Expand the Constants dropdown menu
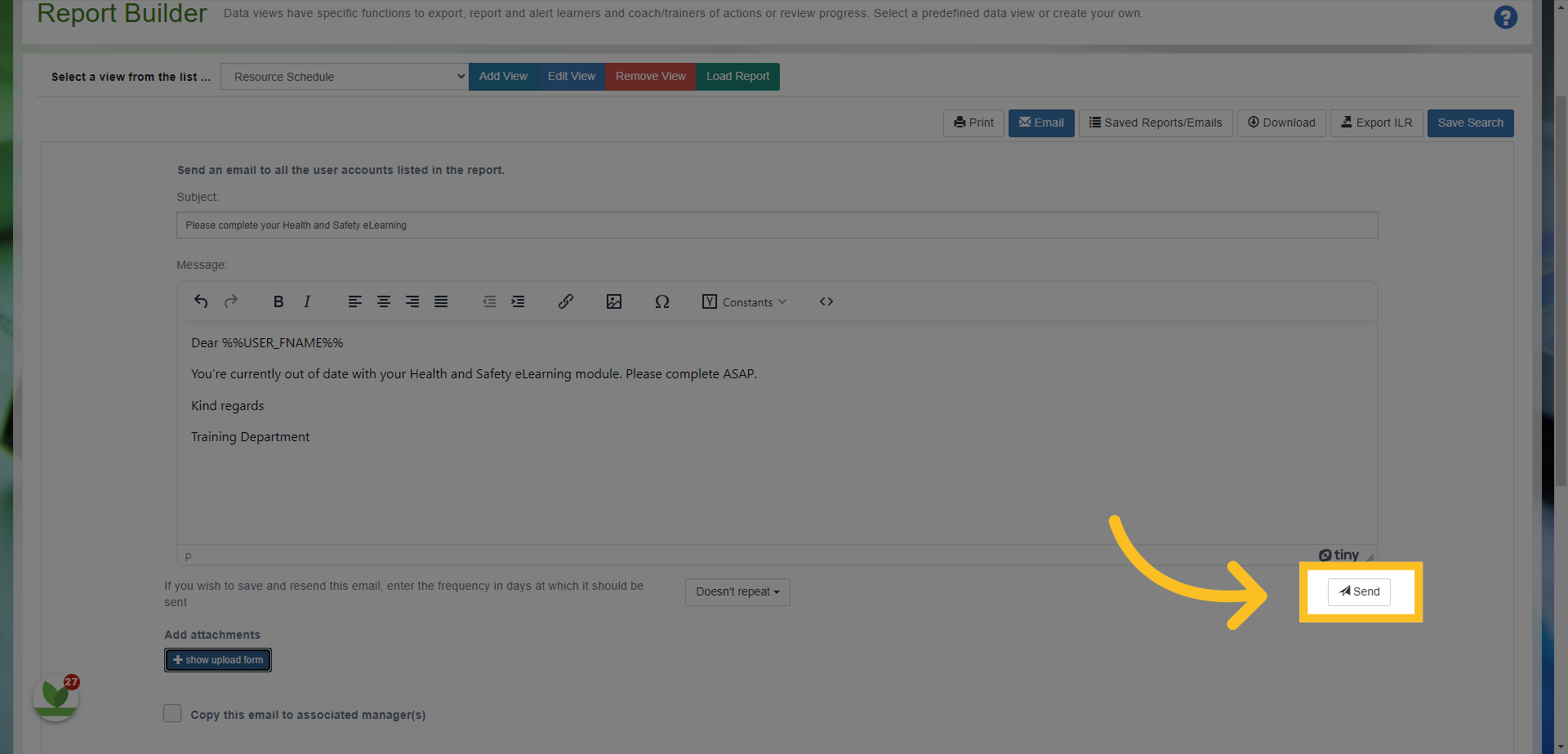 744,301
